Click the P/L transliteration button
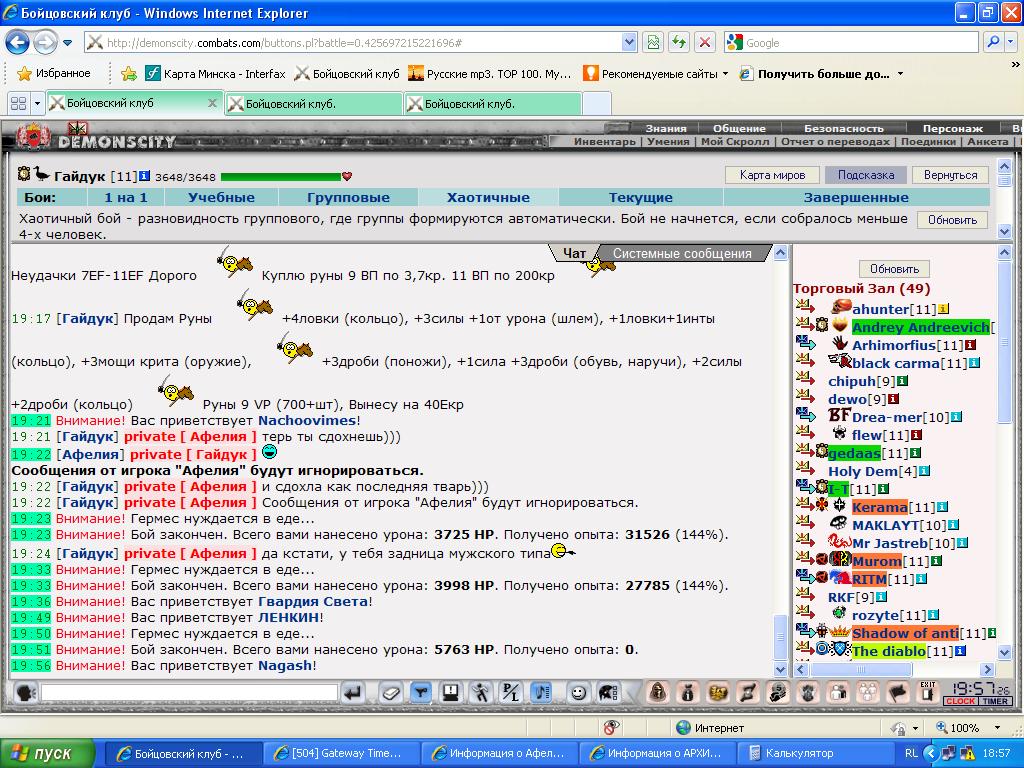 [x=511, y=692]
